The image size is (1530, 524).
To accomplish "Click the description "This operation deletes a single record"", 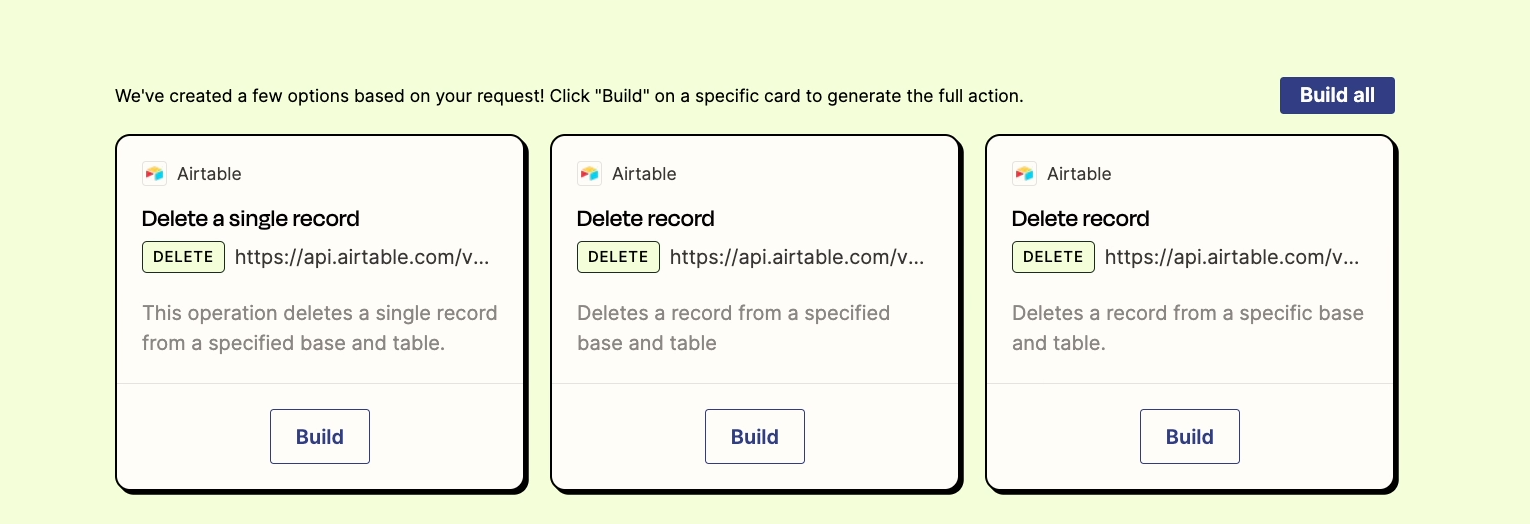I will click(320, 328).
